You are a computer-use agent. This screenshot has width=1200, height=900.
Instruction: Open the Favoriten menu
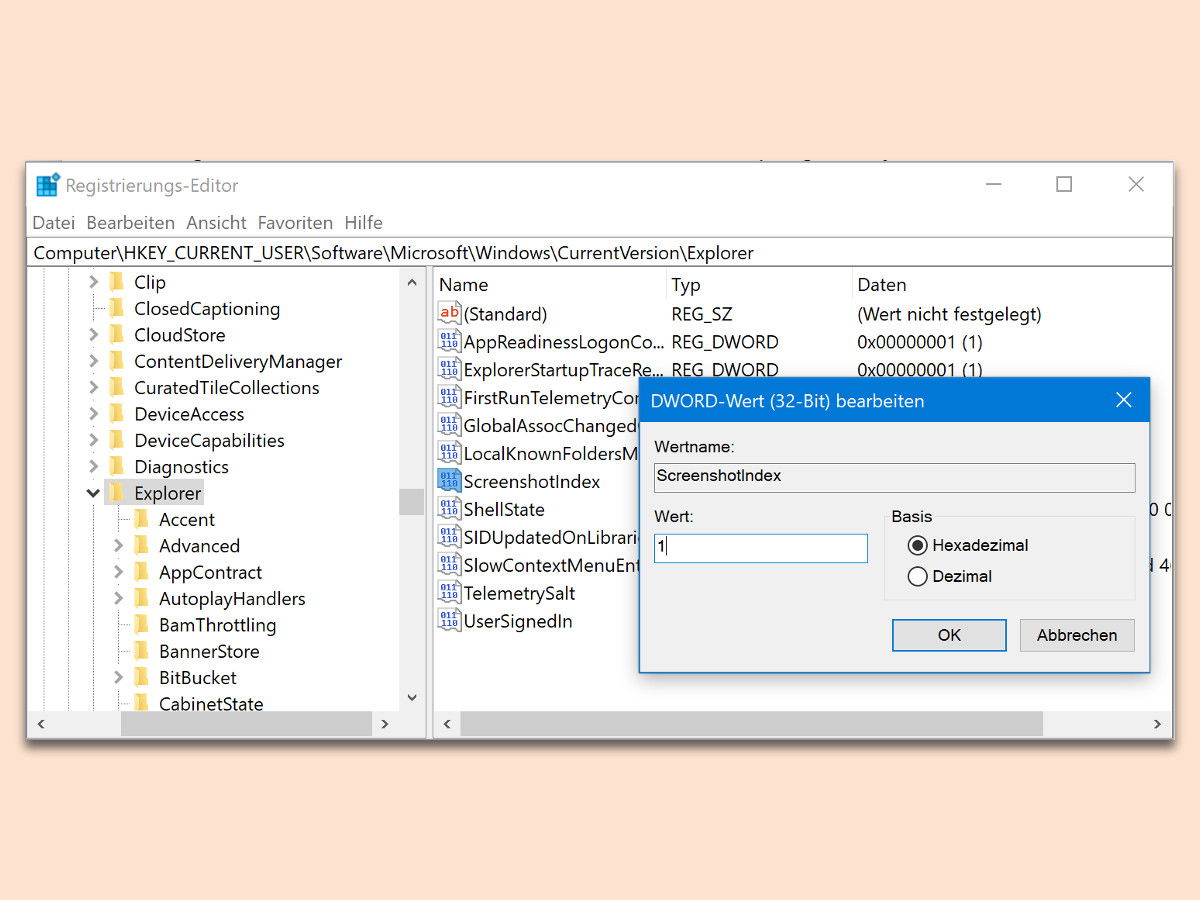295,223
